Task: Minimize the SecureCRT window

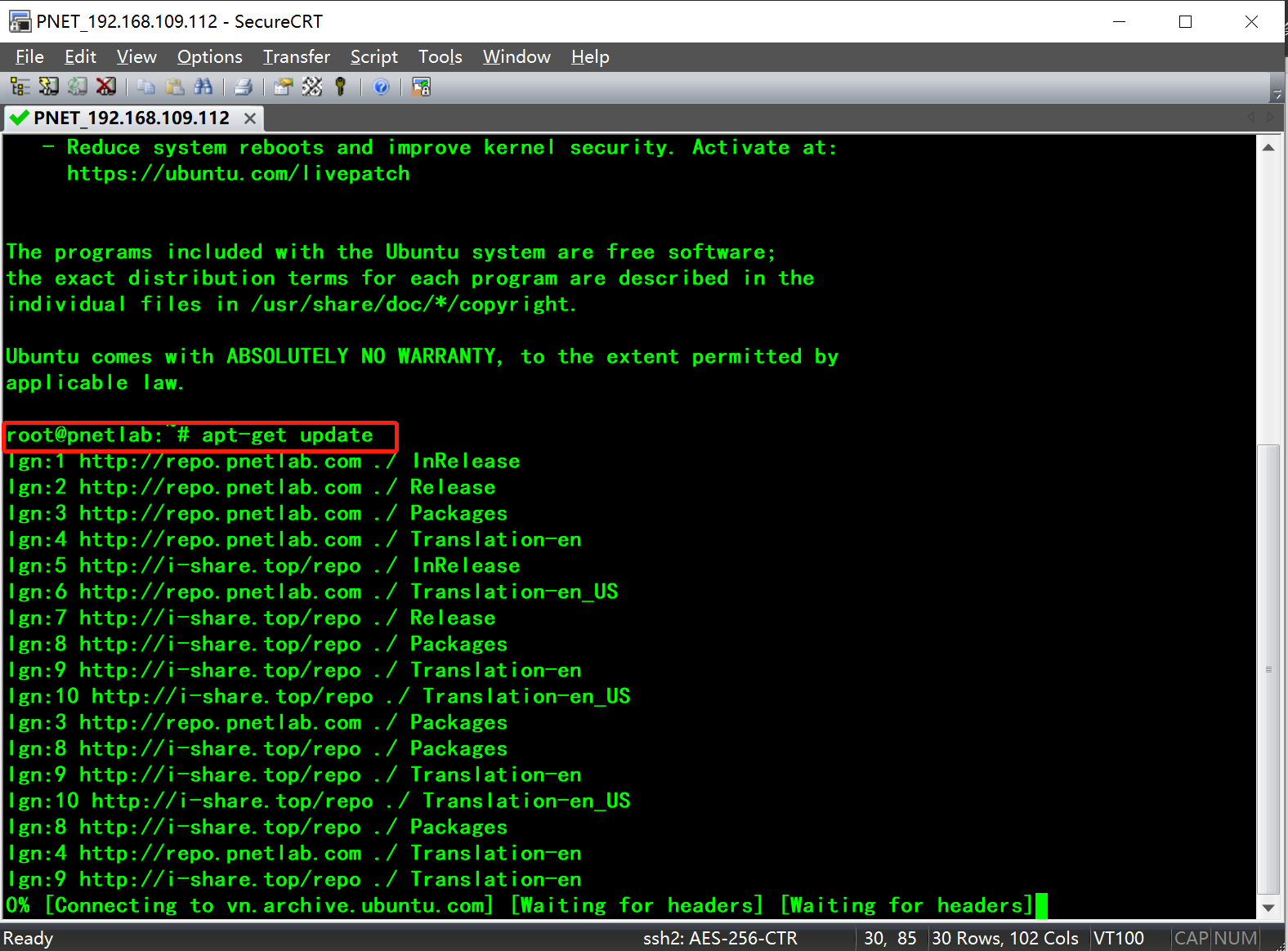Action: [x=1120, y=21]
